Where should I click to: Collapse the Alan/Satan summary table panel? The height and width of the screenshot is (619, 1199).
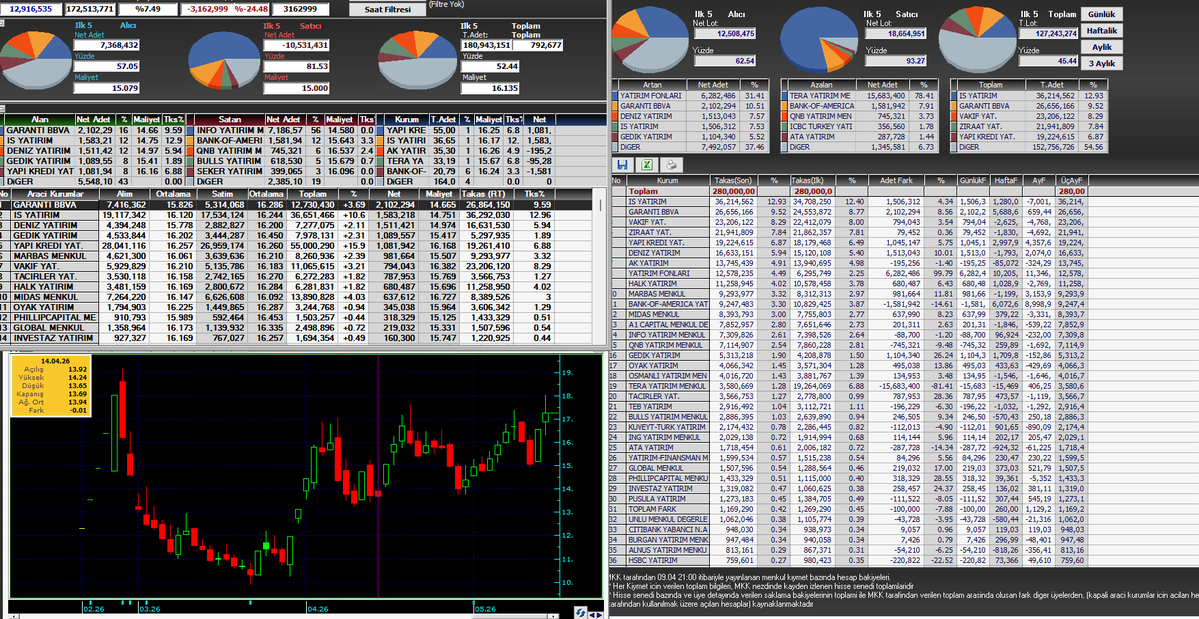click(x=2, y=109)
